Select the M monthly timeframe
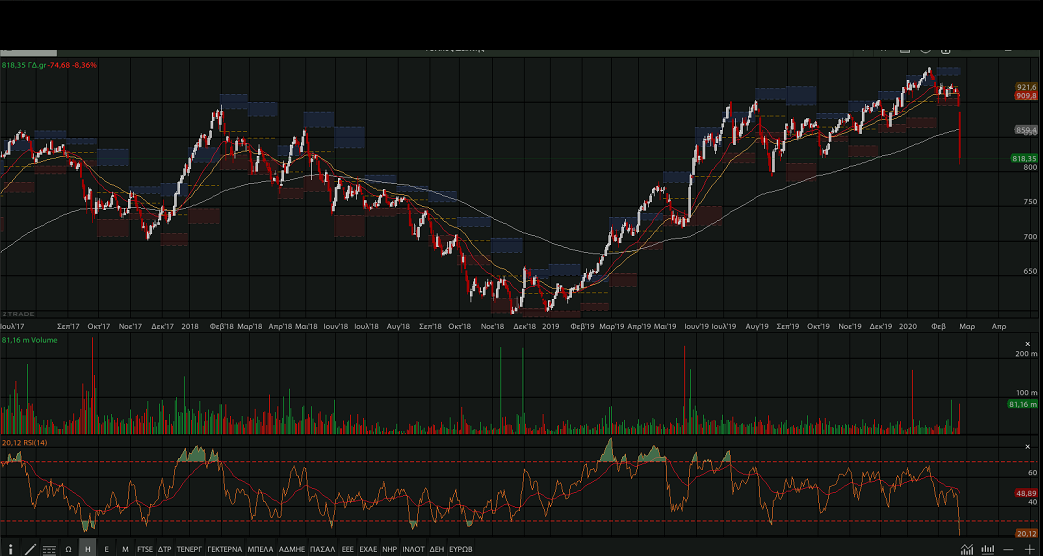The image size is (1043, 556). [125, 549]
